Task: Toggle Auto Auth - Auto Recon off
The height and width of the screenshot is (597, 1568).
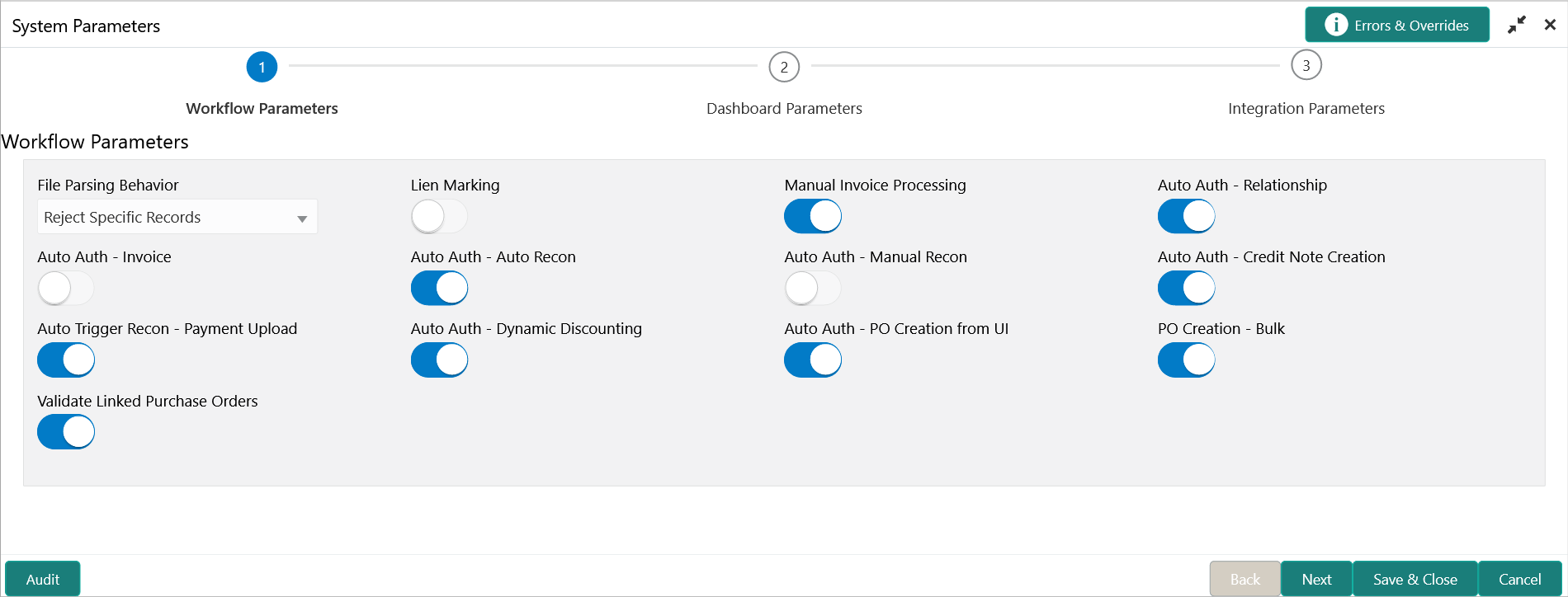Action: coord(439,289)
